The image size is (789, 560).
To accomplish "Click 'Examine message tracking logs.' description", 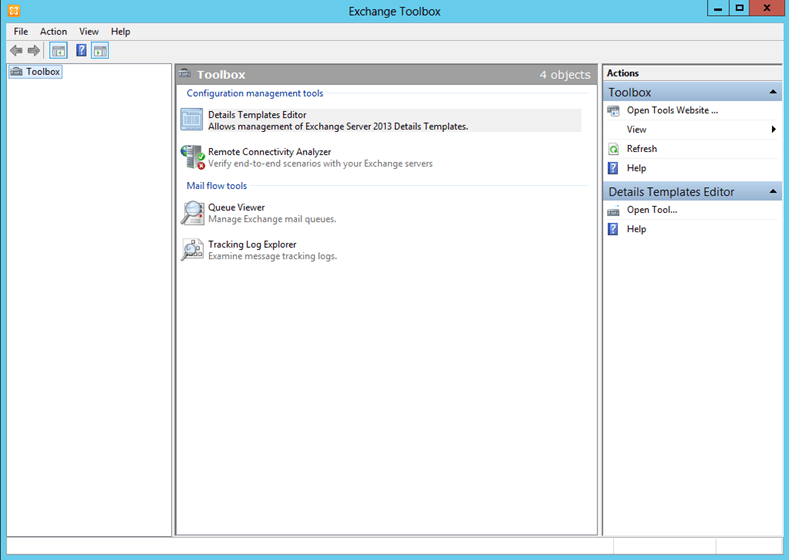I will click(273, 256).
